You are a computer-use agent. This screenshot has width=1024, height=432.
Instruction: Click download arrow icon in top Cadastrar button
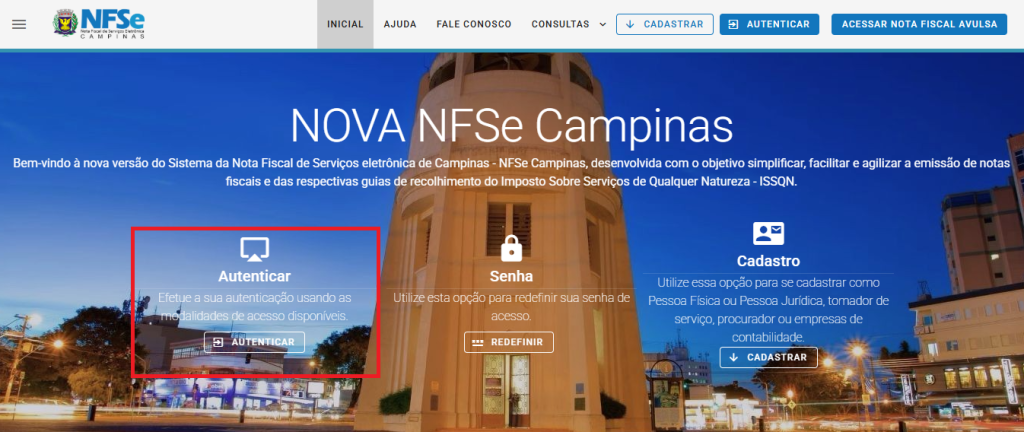click(630, 24)
